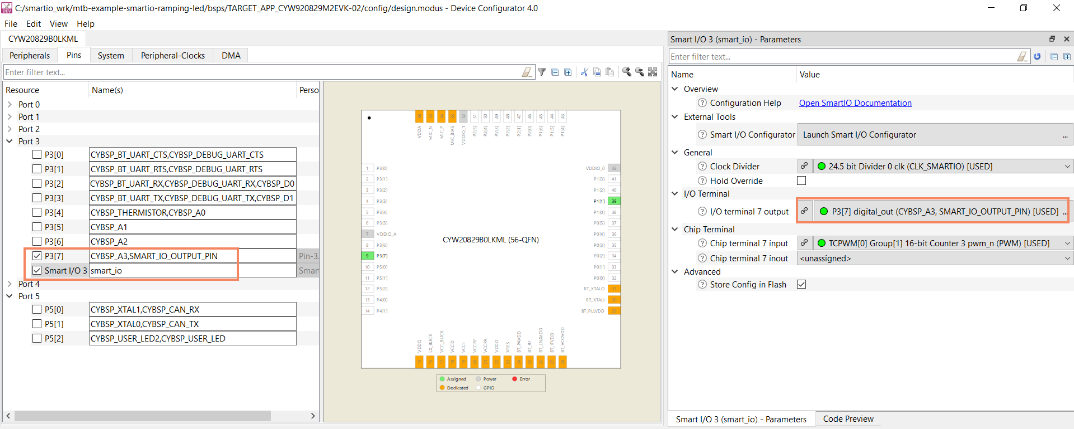Enable the P5[2] pin checkbox
The image size is (1074, 429).
(x=36, y=339)
